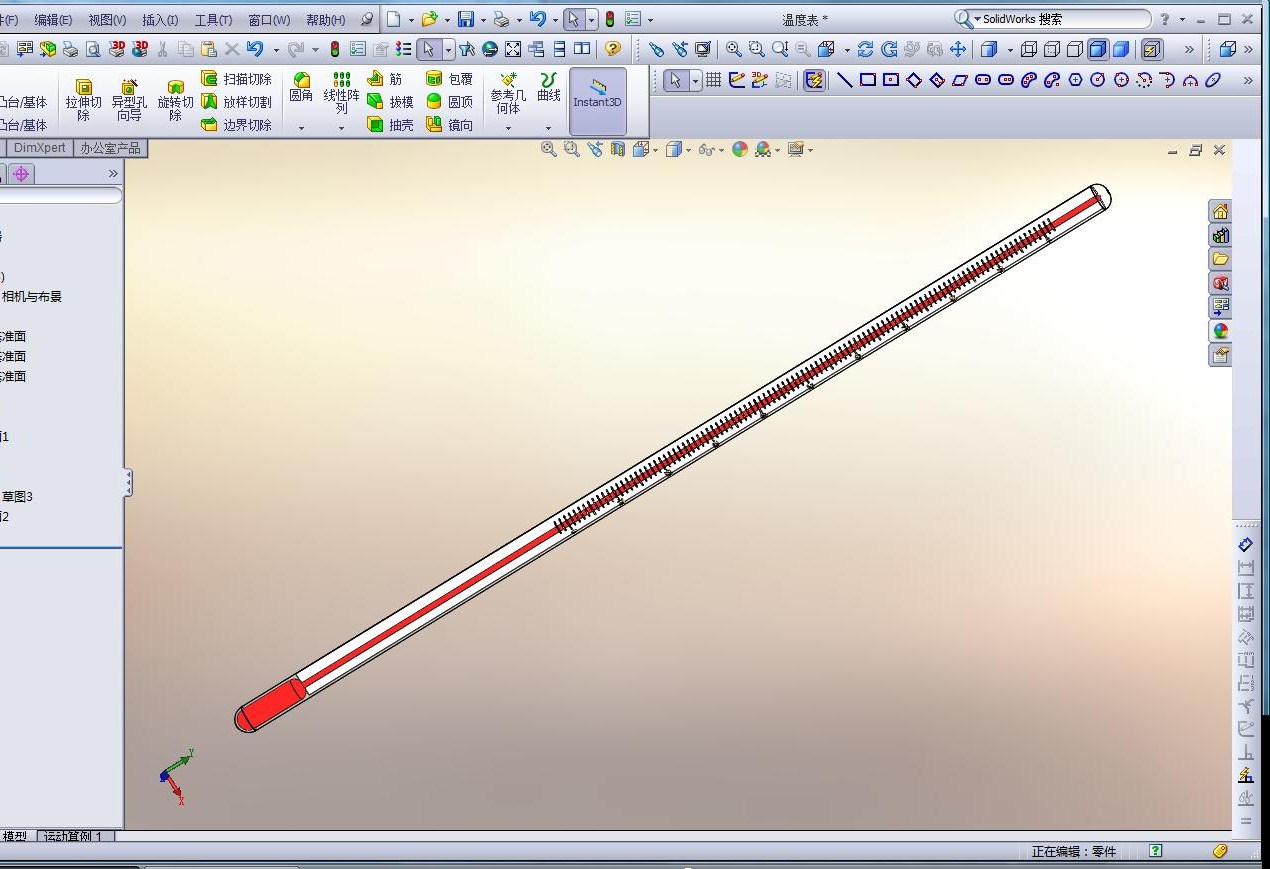Open the dropdown next to New document
Image resolution: width=1270 pixels, height=869 pixels.
[x=411, y=20]
